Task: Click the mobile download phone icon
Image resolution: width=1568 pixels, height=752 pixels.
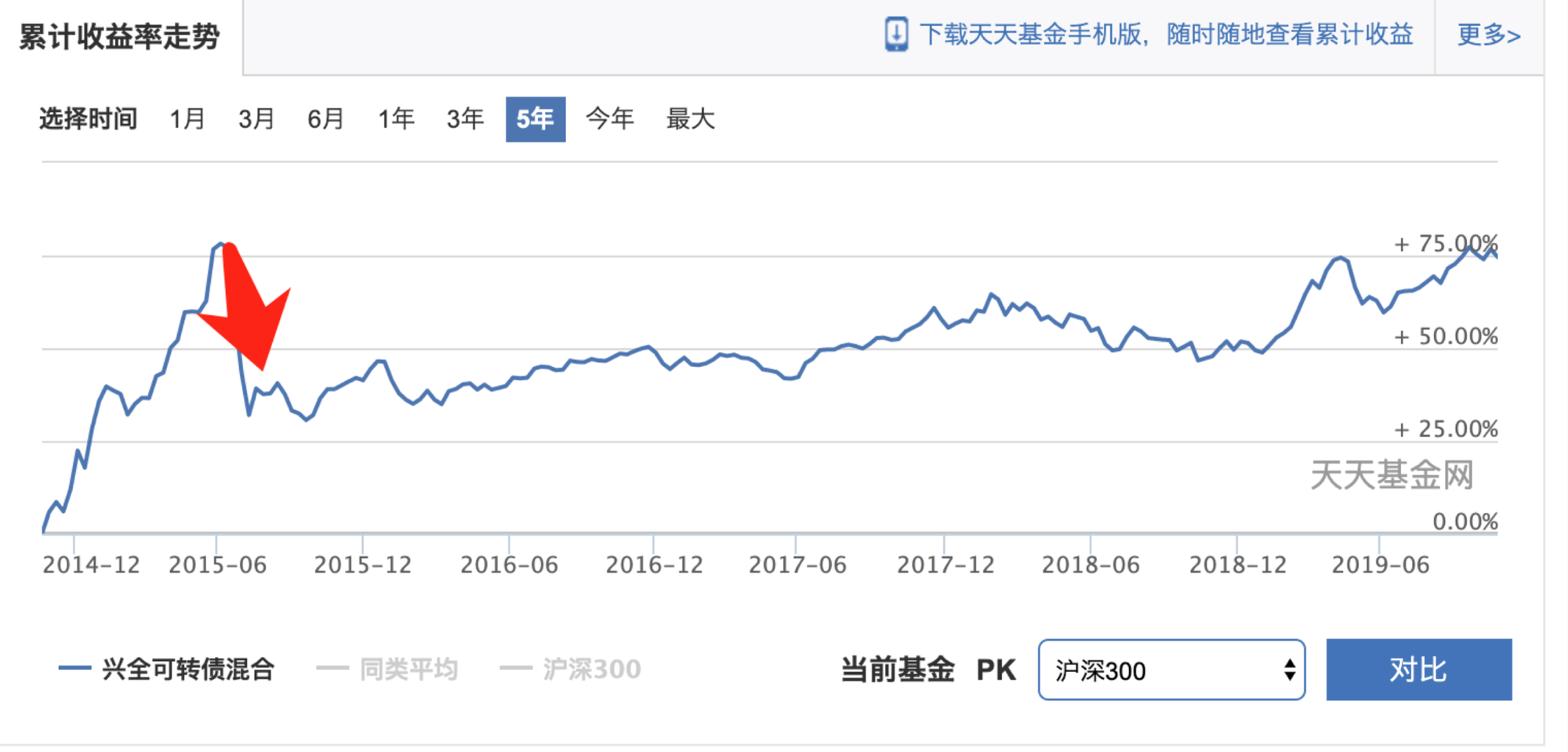Action: 896,35
